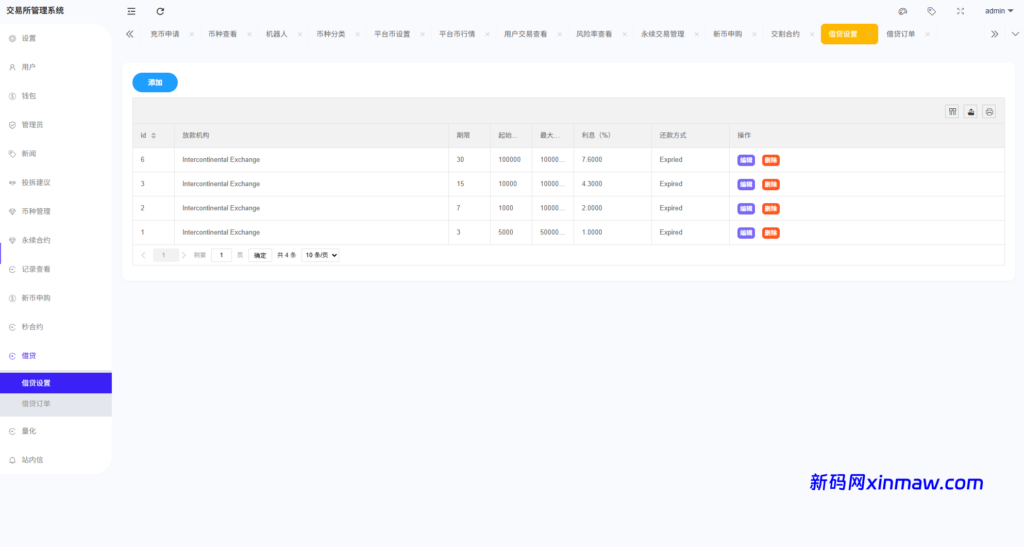Open the table column filter icon
1024x547 pixels.
(x=952, y=112)
